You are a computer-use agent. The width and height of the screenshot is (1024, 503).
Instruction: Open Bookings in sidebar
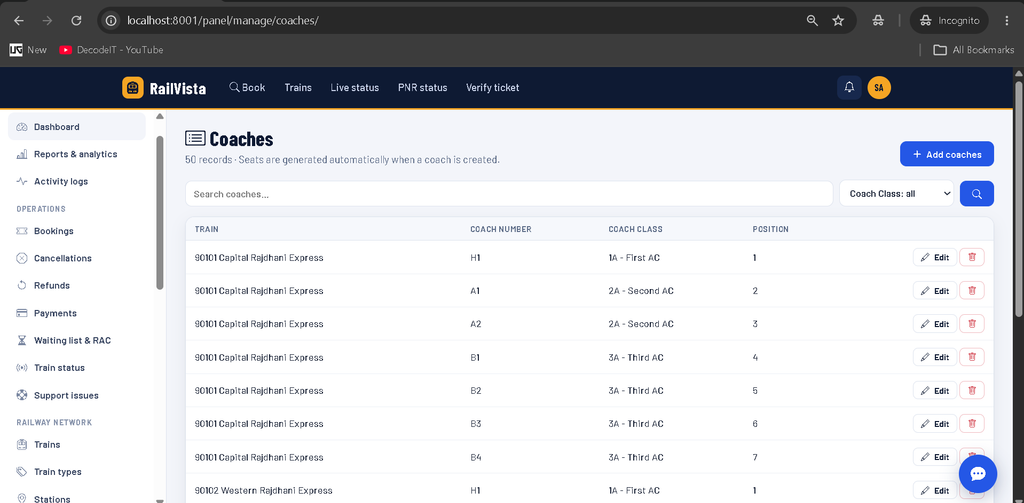[76, 231]
